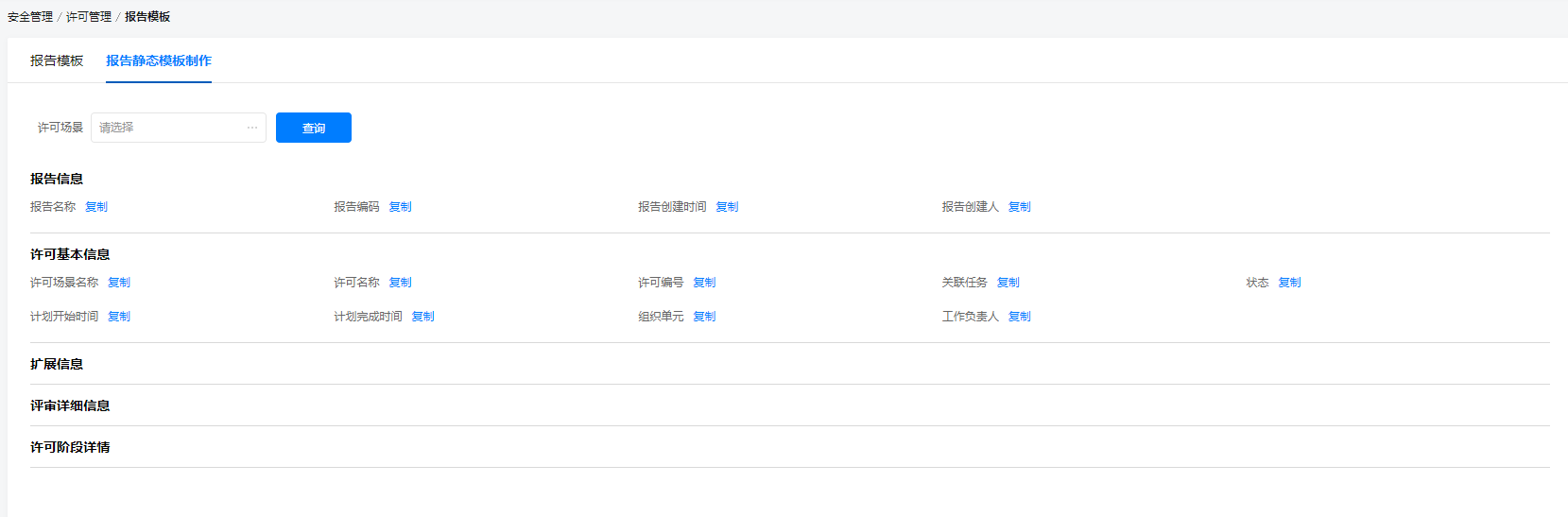Copy the 关联任务 field

(1008, 283)
